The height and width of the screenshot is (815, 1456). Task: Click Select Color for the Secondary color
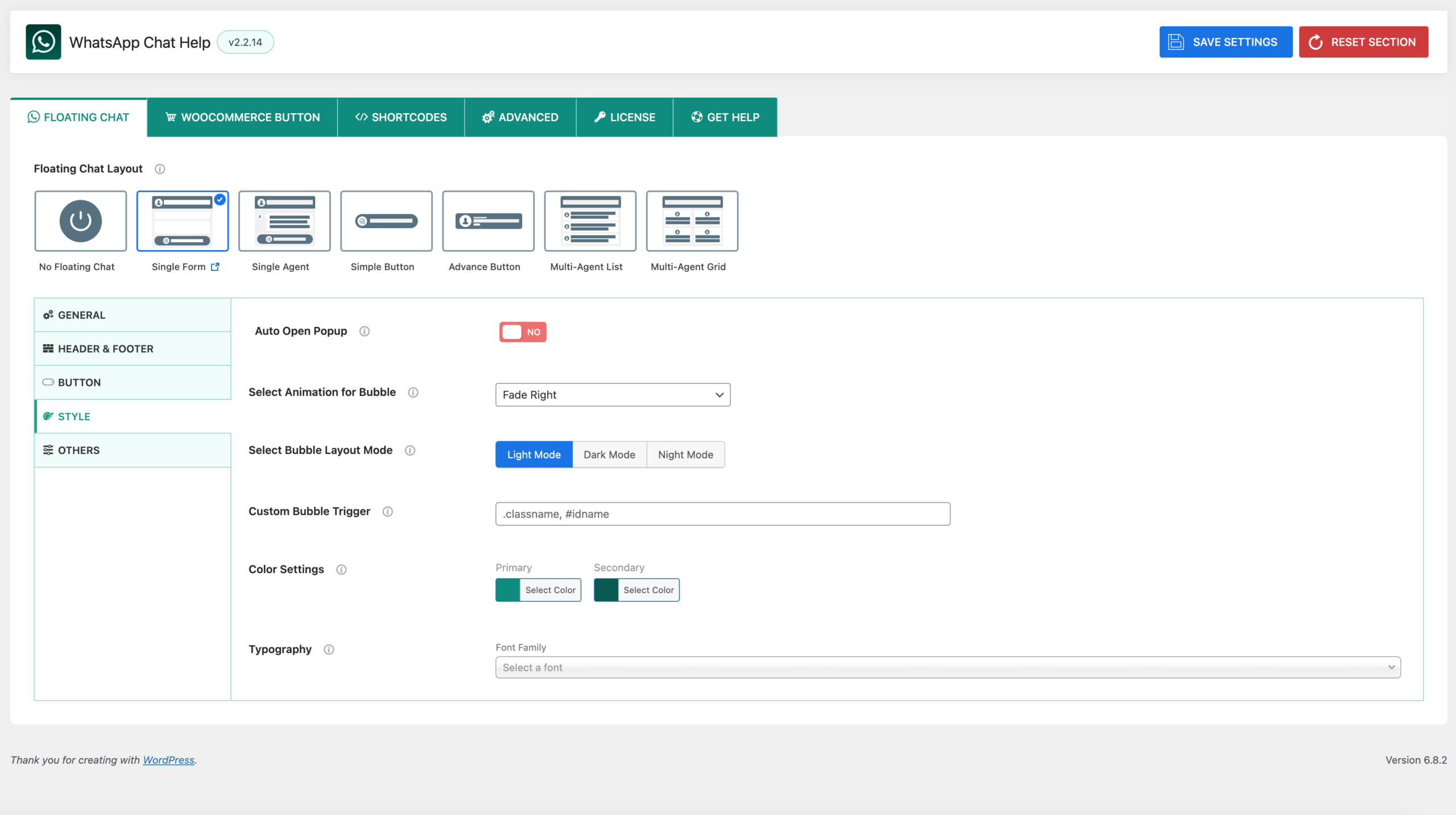pos(648,590)
